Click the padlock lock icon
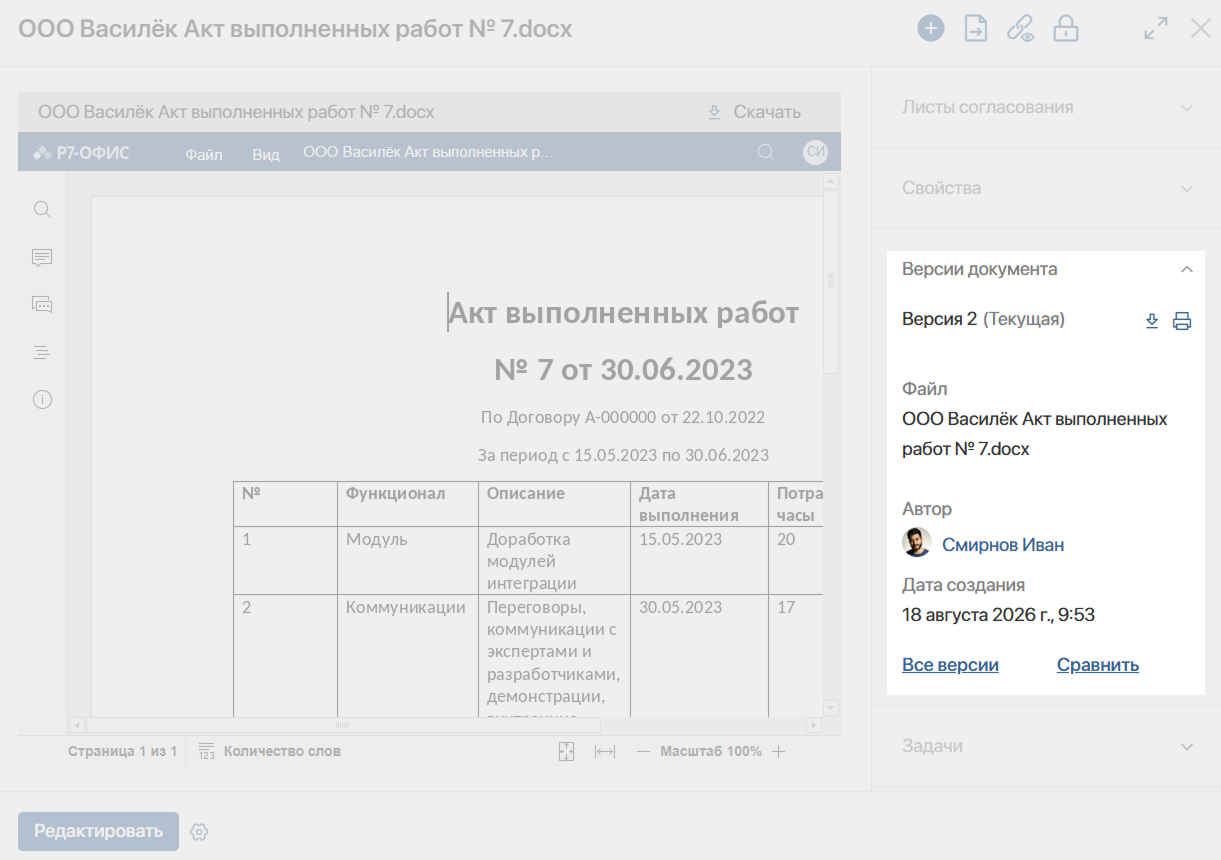 1066,28
